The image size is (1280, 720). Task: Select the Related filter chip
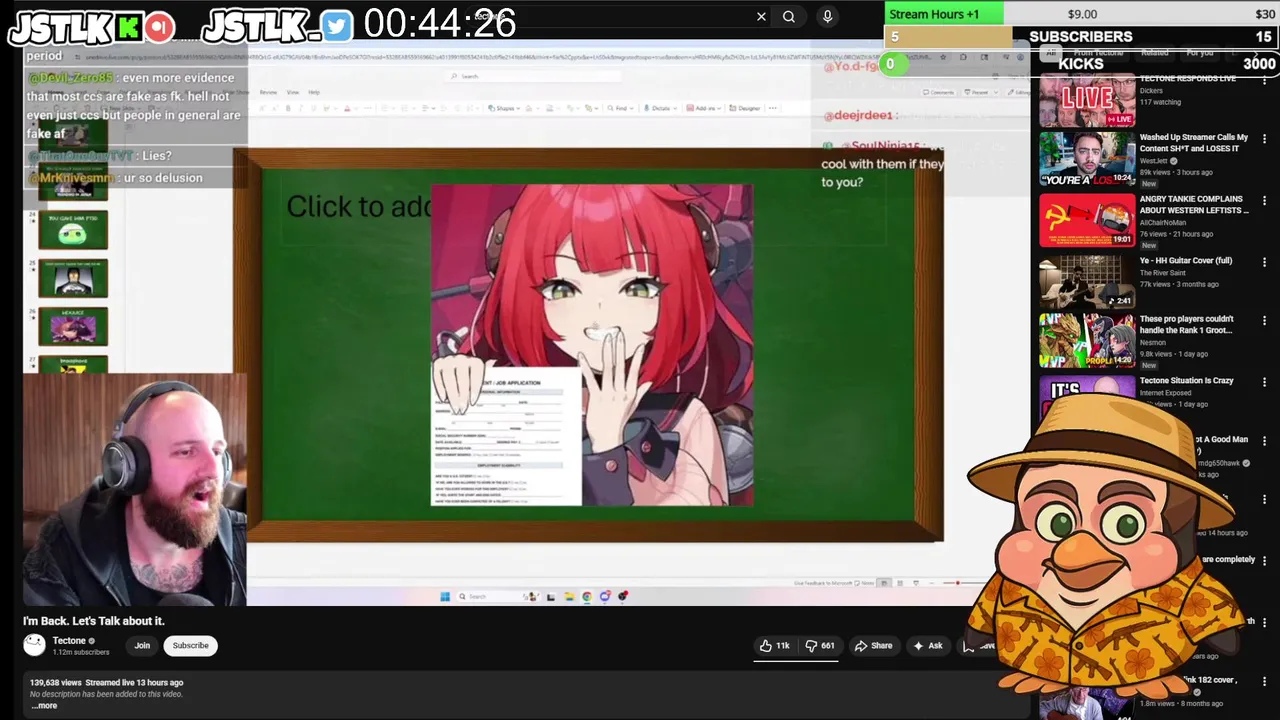pyautogui.click(x=1155, y=52)
